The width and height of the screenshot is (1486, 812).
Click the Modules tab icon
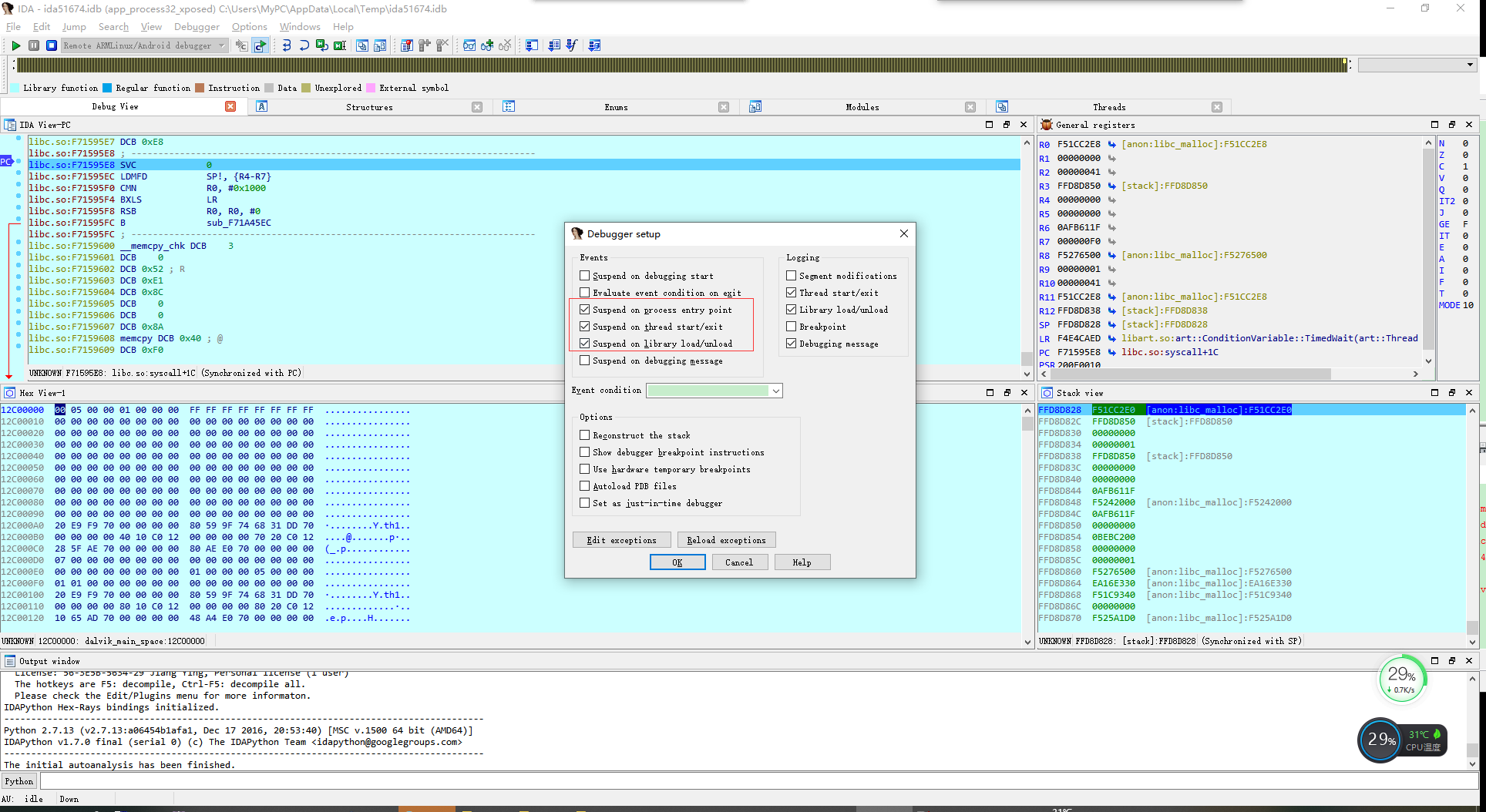pos(755,106)
